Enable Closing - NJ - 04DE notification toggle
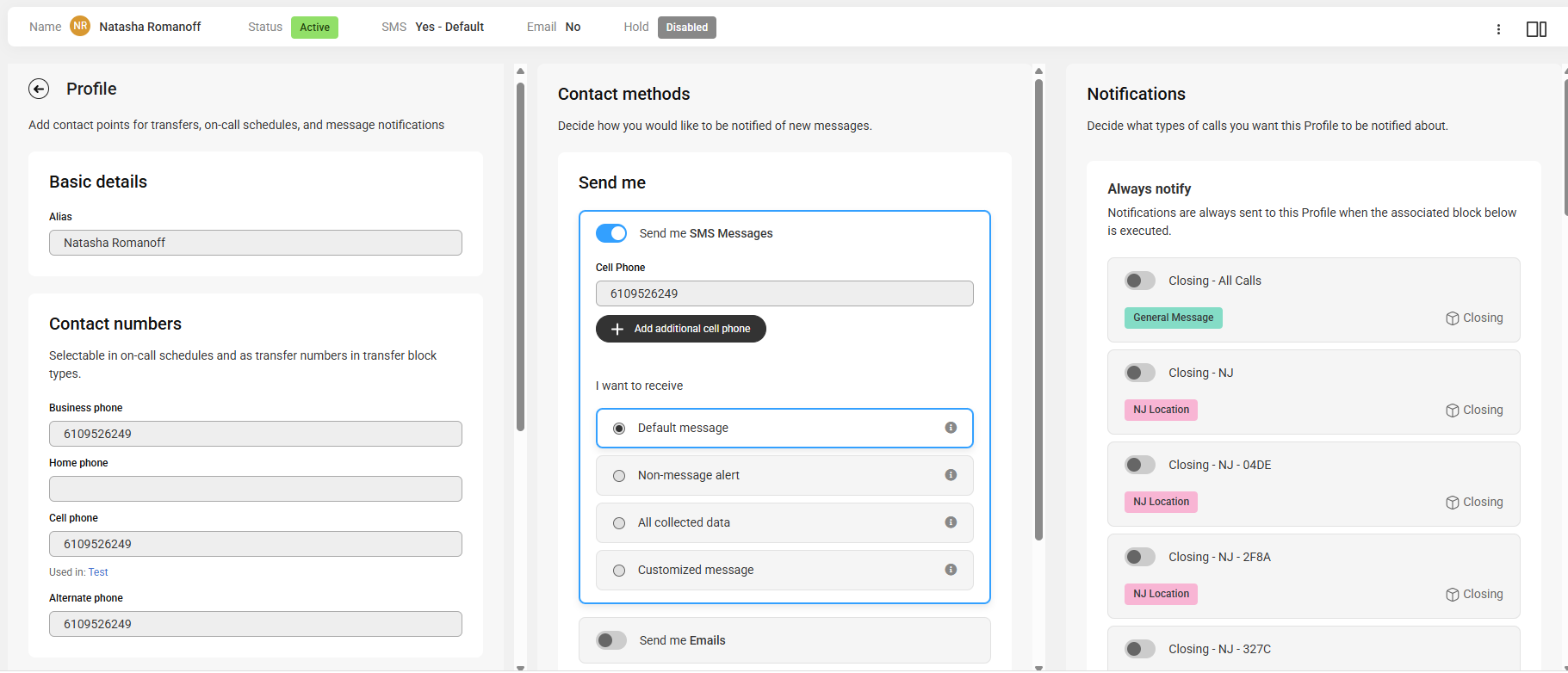Image resolution: width=1568 pixels, height=673 pixels. (1140, 465)
